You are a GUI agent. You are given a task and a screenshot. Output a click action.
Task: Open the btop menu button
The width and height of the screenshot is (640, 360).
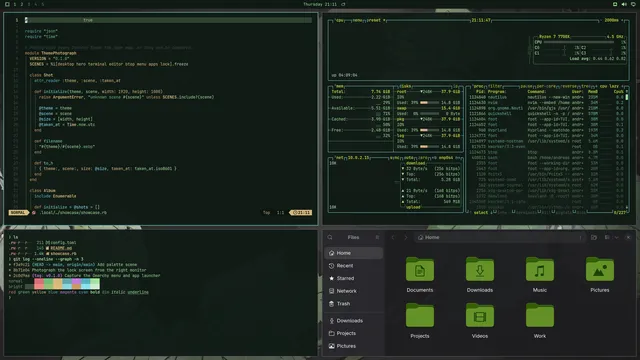pos(358,20)
